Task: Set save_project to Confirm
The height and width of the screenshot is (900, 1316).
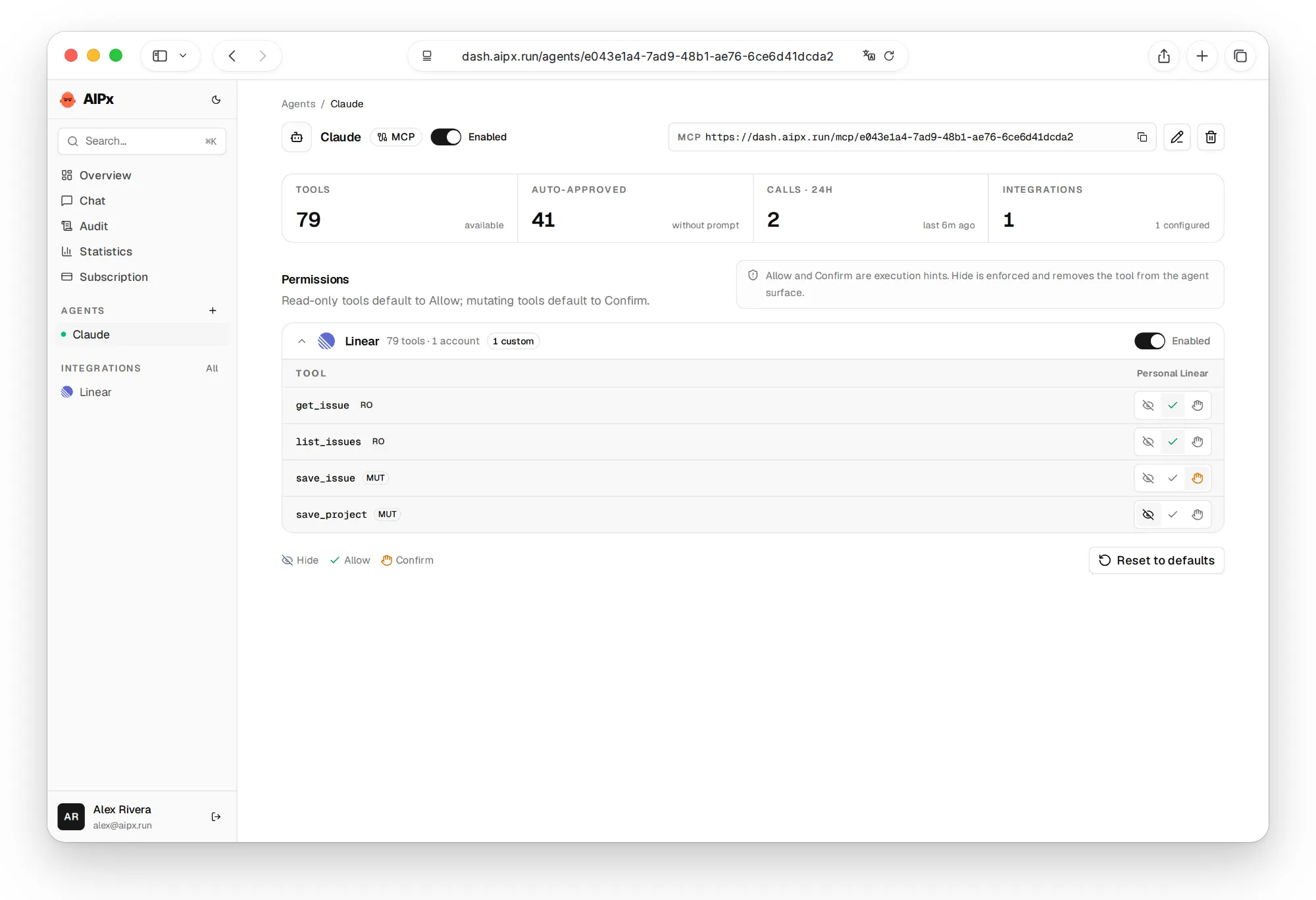Action: [1198, 514]
